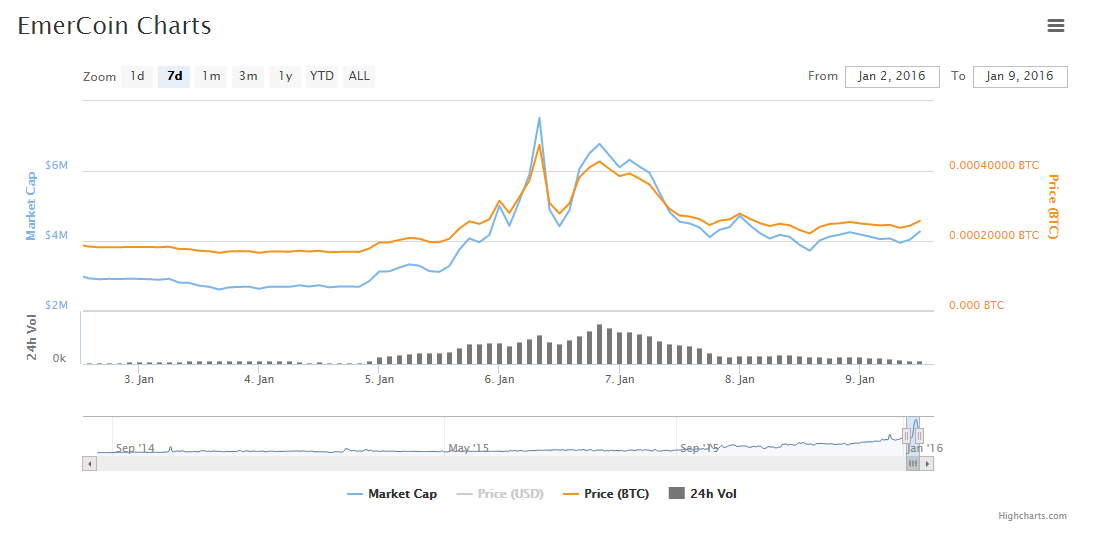1095x535 pixels.
Task: Edit the To date field
Action: [x=1019, y=76]
